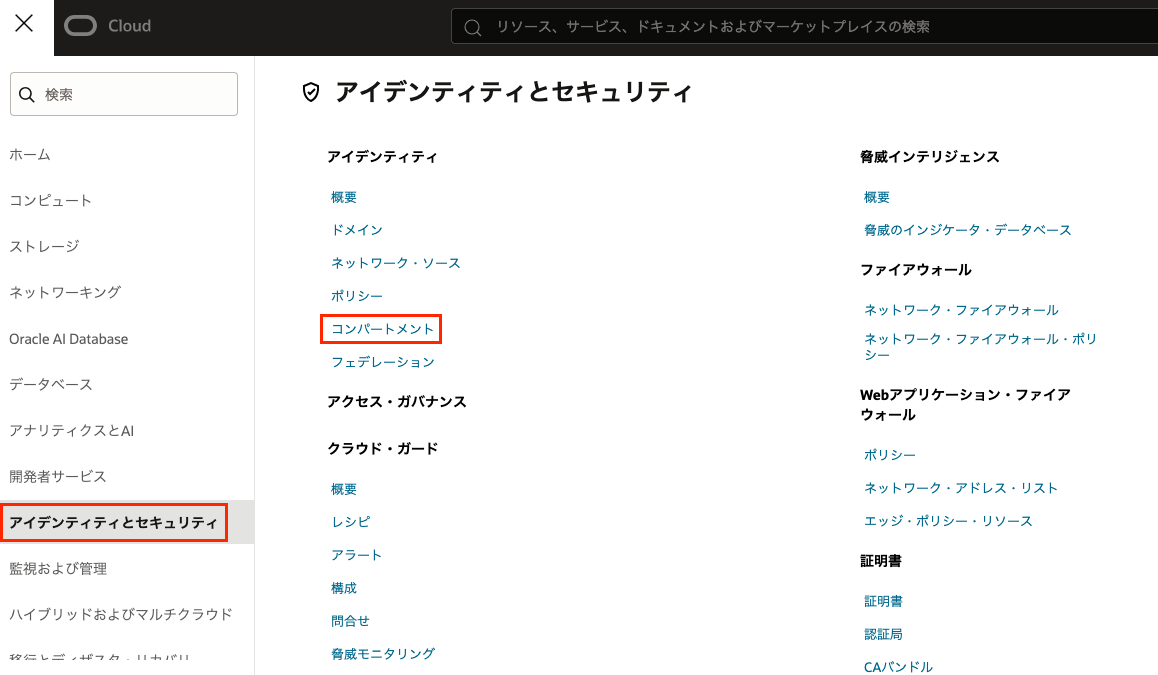The height and width of the screenshot is (675, 1158).
Task: Click the 脅威インテリジェンス section heading
Action: (x=930, y=157)
